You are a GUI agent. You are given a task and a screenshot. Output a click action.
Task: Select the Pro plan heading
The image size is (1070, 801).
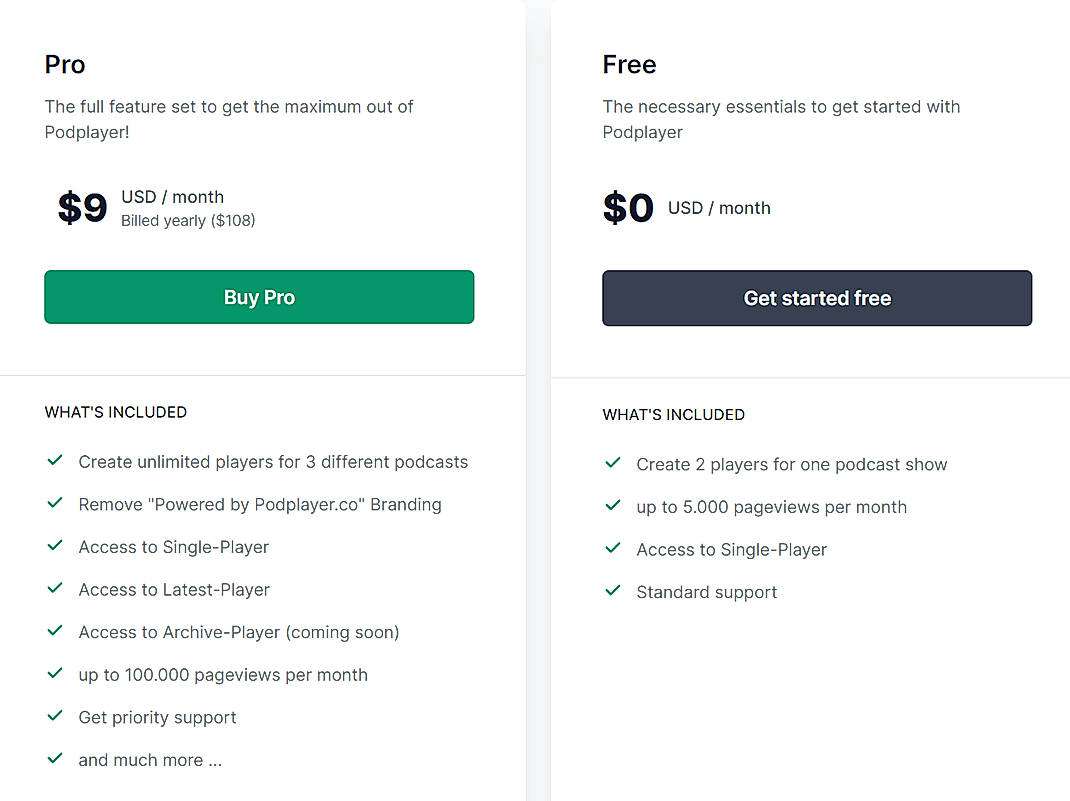pos(64,64)
